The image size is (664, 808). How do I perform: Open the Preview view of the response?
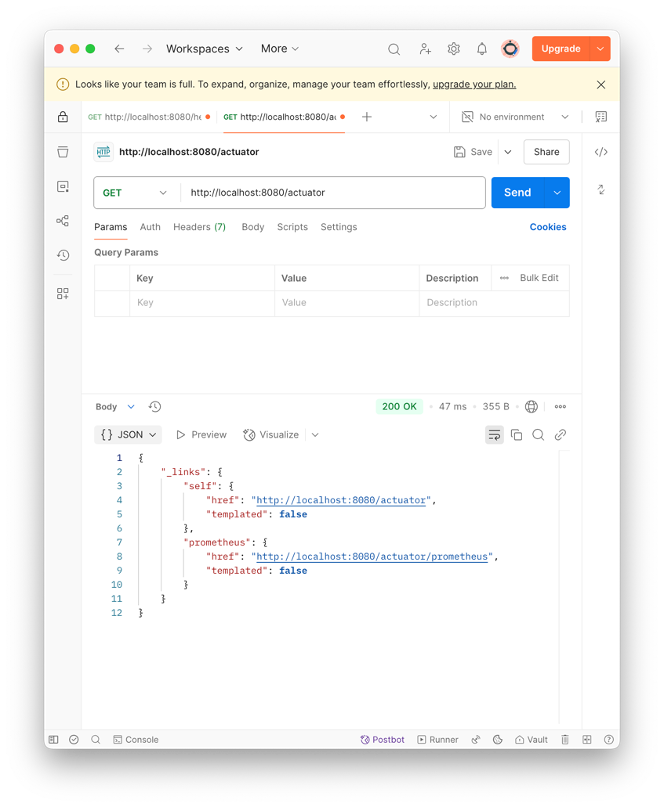coord(201,434)
